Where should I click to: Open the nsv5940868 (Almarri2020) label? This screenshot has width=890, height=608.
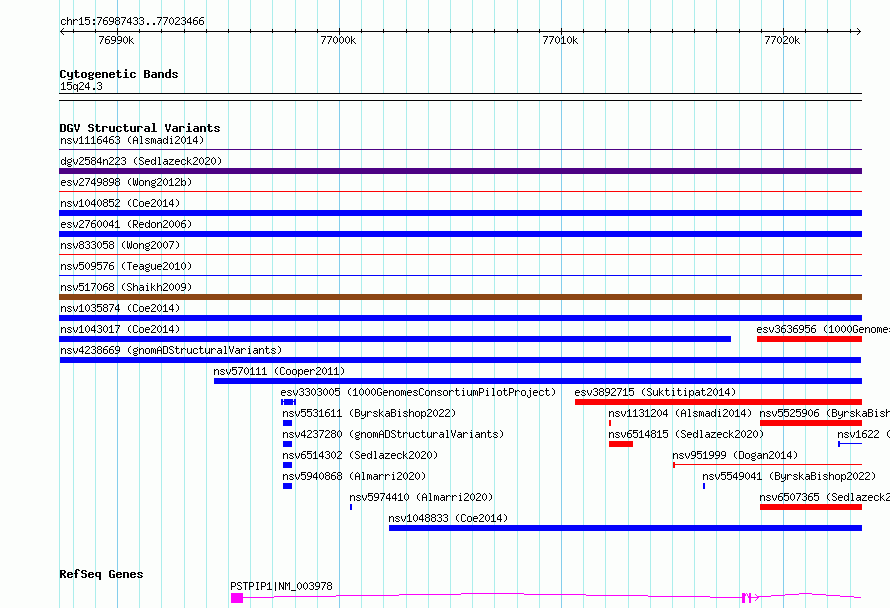pyautogui.click(x=354, y=476)
